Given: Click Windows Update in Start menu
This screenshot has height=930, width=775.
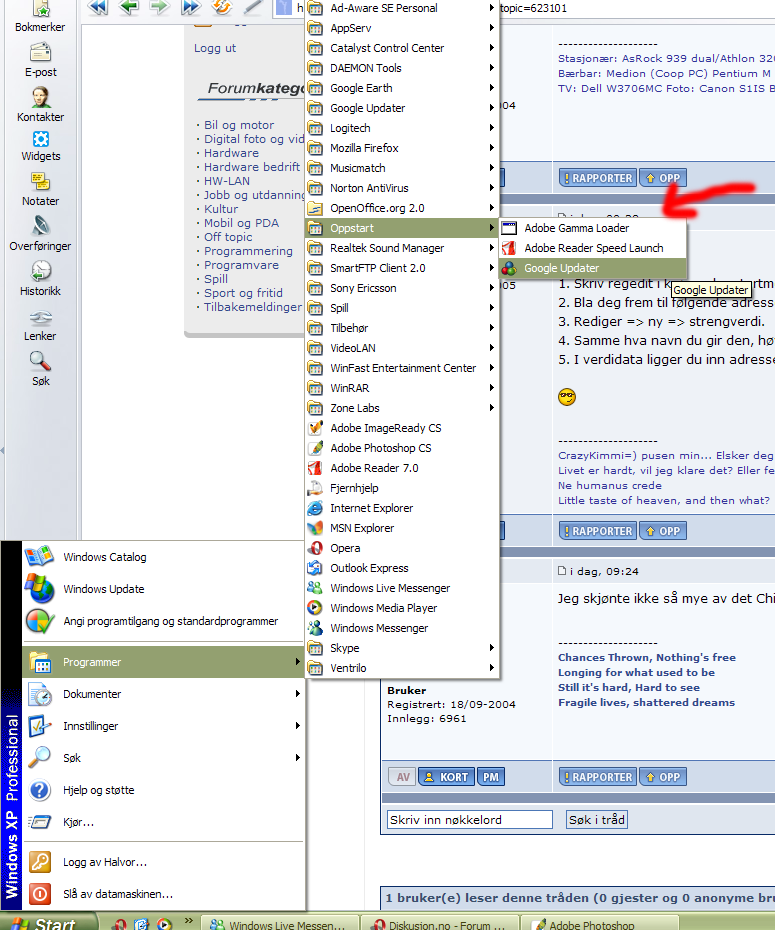Looking at the screenshot, I should [163, 589].
